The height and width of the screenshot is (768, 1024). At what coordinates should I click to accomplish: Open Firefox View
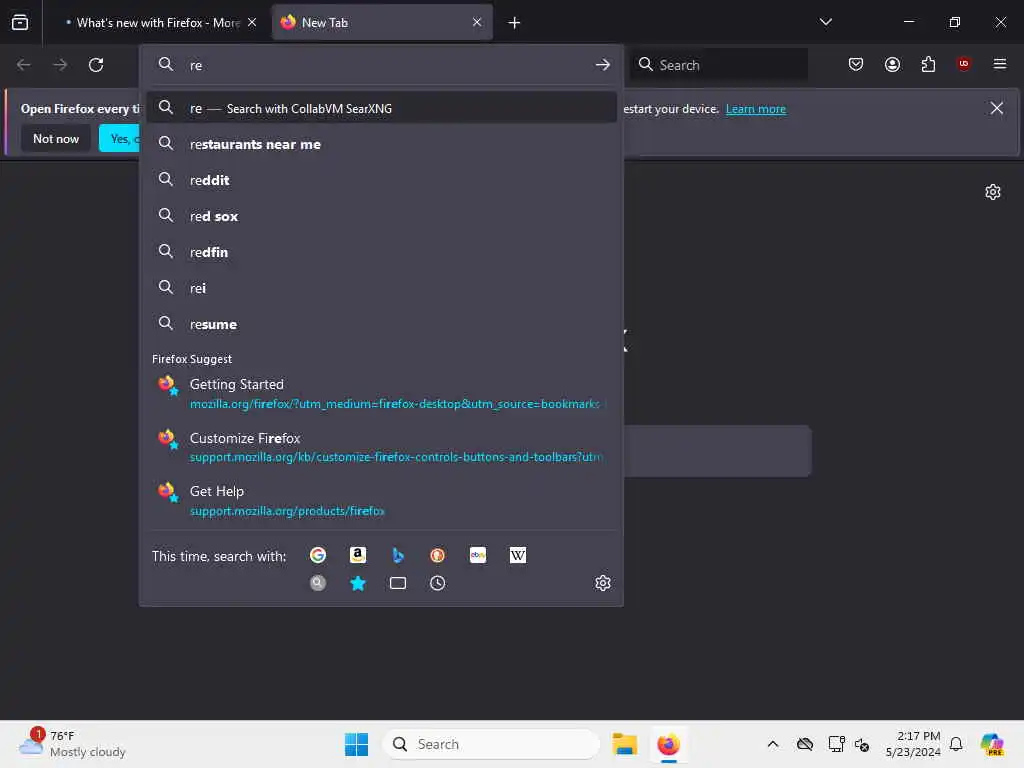click(20, 22)
